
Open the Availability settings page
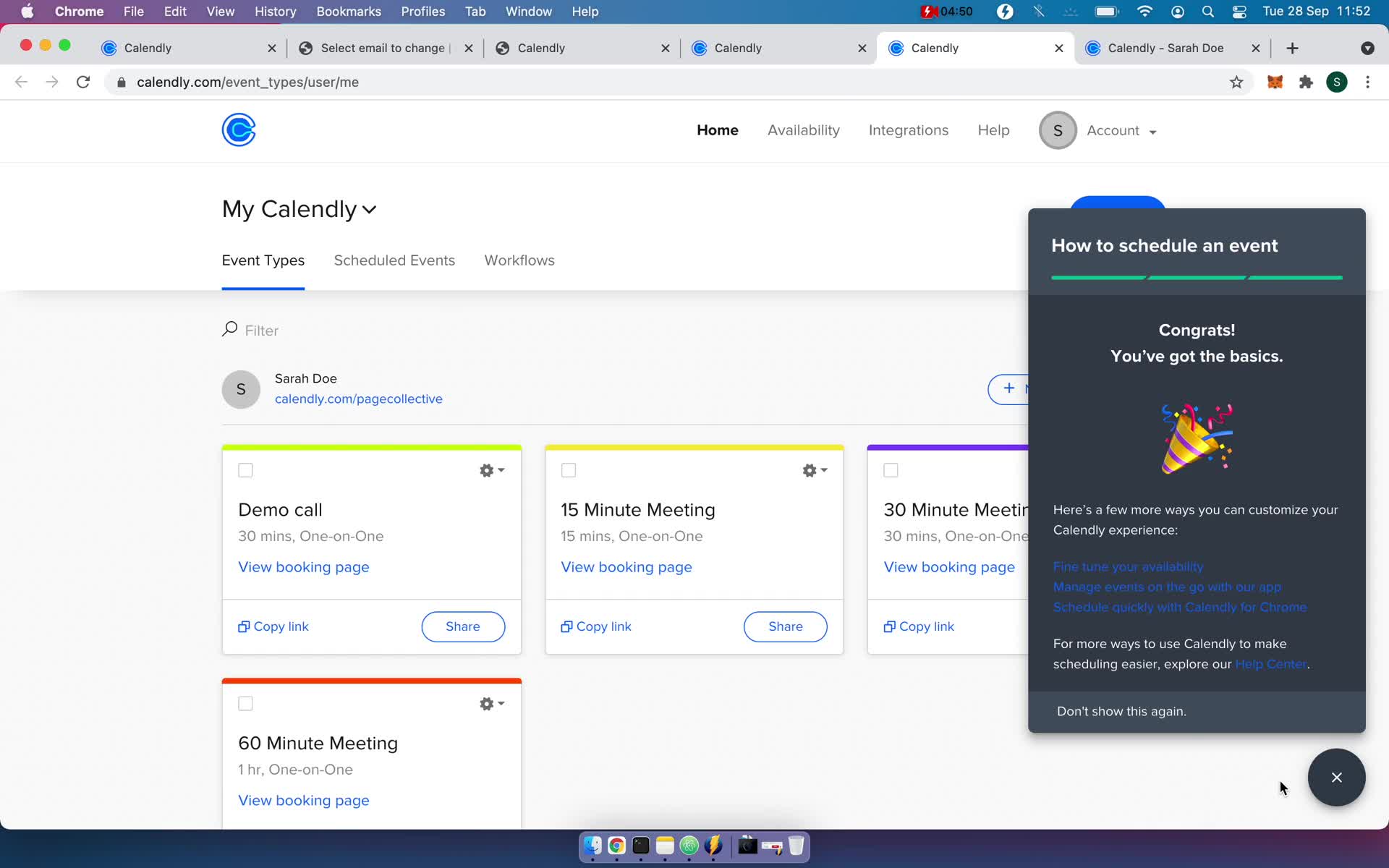tap(803, 130)
